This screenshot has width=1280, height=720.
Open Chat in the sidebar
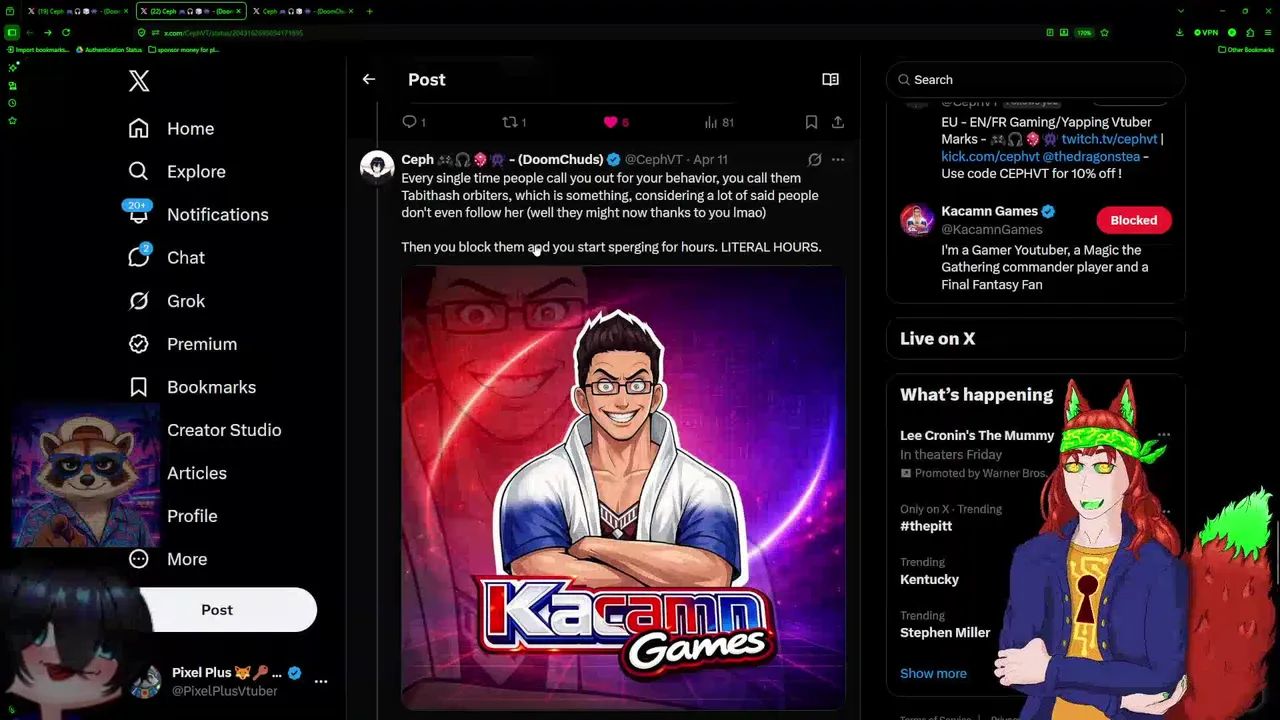pyautogui.click(x=166, y=258)
